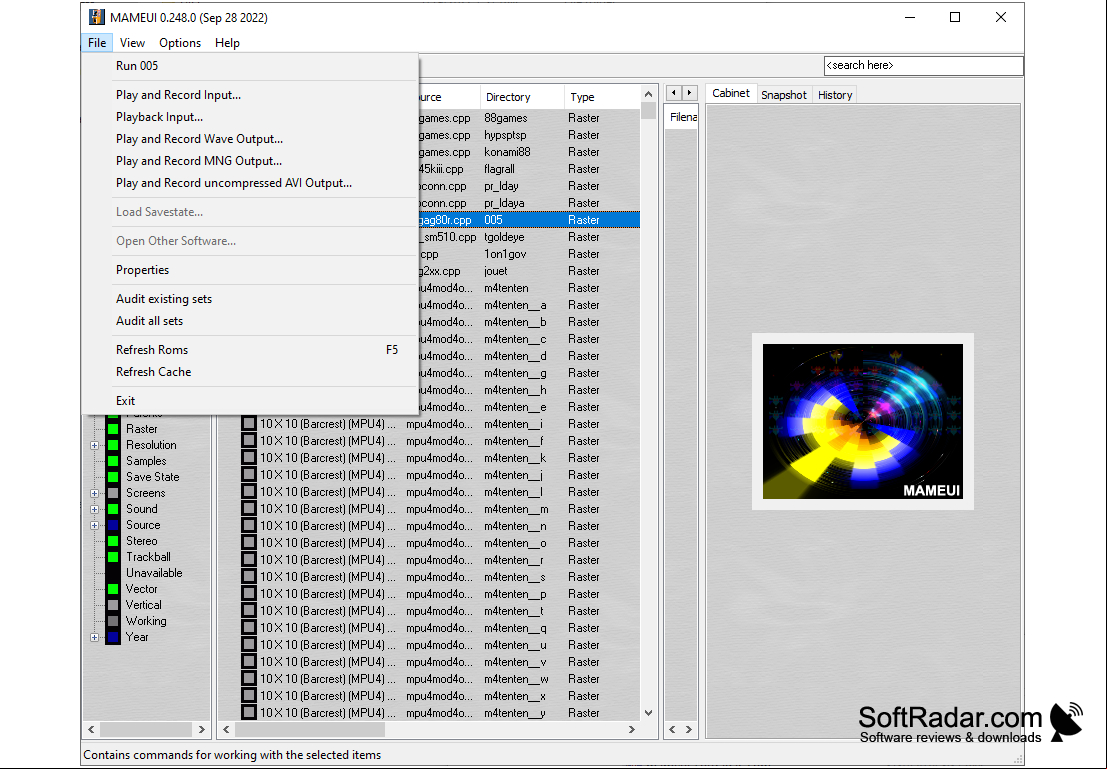Select the Cabinet tab
Image resolution: width=1107 pixels, height=769 pixels.
[x=731, y=93]
